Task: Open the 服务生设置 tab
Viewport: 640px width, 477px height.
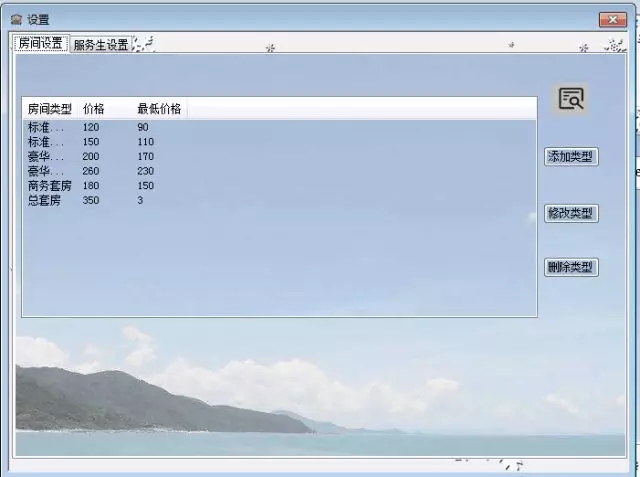Action: [x=101, y=44]
